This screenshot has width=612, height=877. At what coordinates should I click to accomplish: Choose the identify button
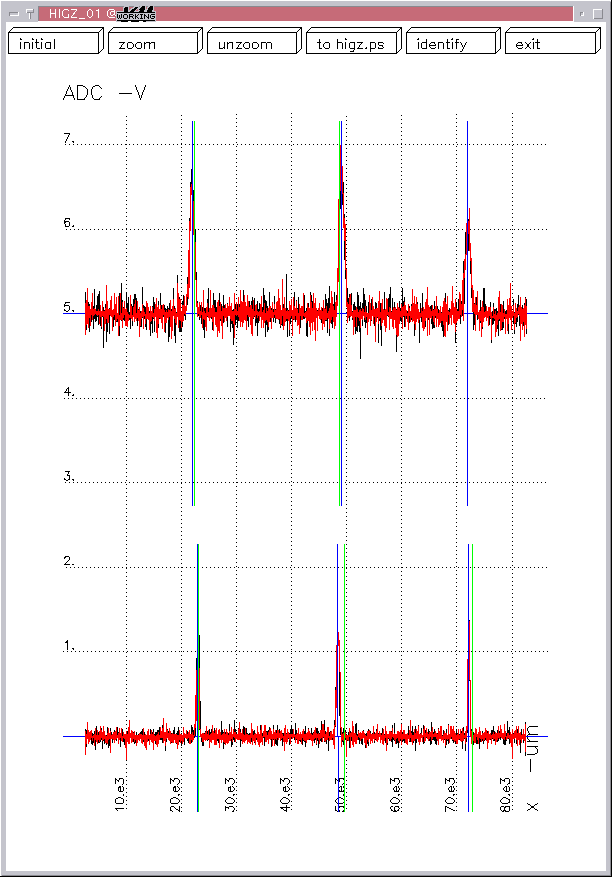(x=454, y=41)
